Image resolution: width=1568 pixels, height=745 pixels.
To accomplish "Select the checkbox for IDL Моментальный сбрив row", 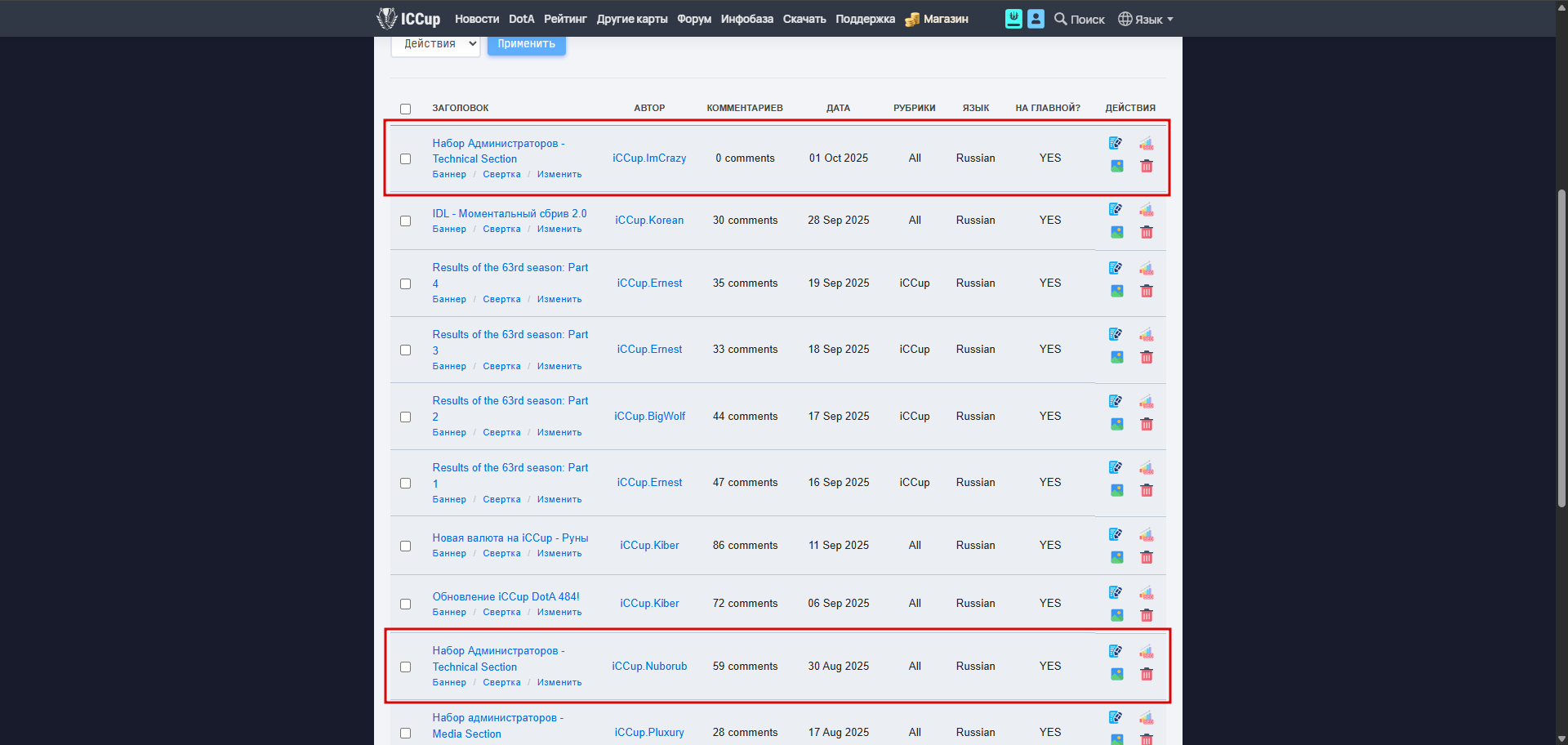I will (405, 221).
